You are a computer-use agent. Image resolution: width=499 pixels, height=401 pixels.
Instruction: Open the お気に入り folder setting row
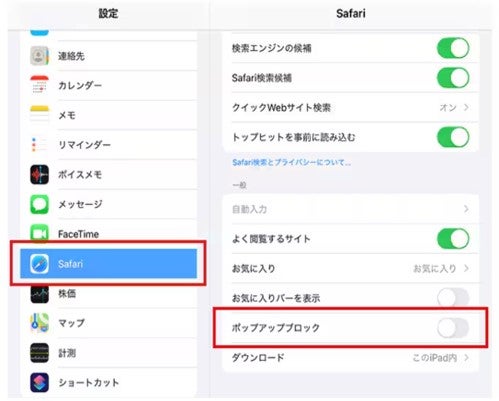pyautogui.click(x=351, y=268)
